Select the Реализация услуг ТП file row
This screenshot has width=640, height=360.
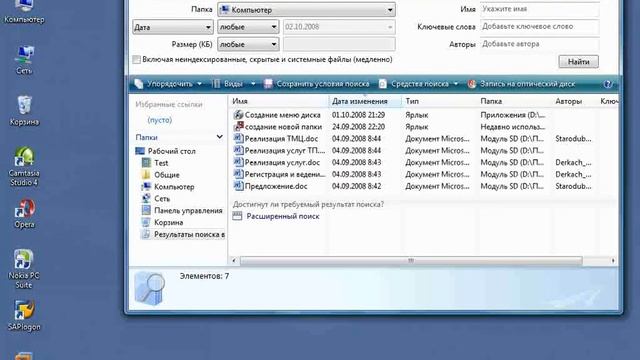pos(422,150)
